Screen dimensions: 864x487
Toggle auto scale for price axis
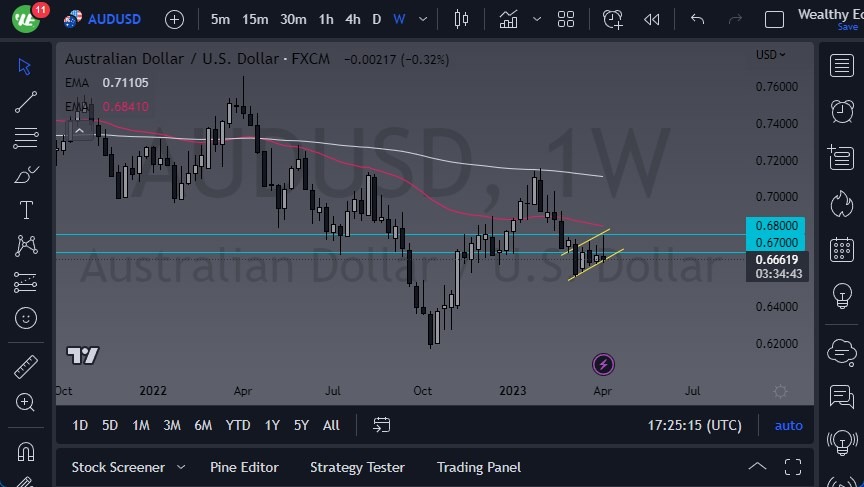(x=788, y=425)
